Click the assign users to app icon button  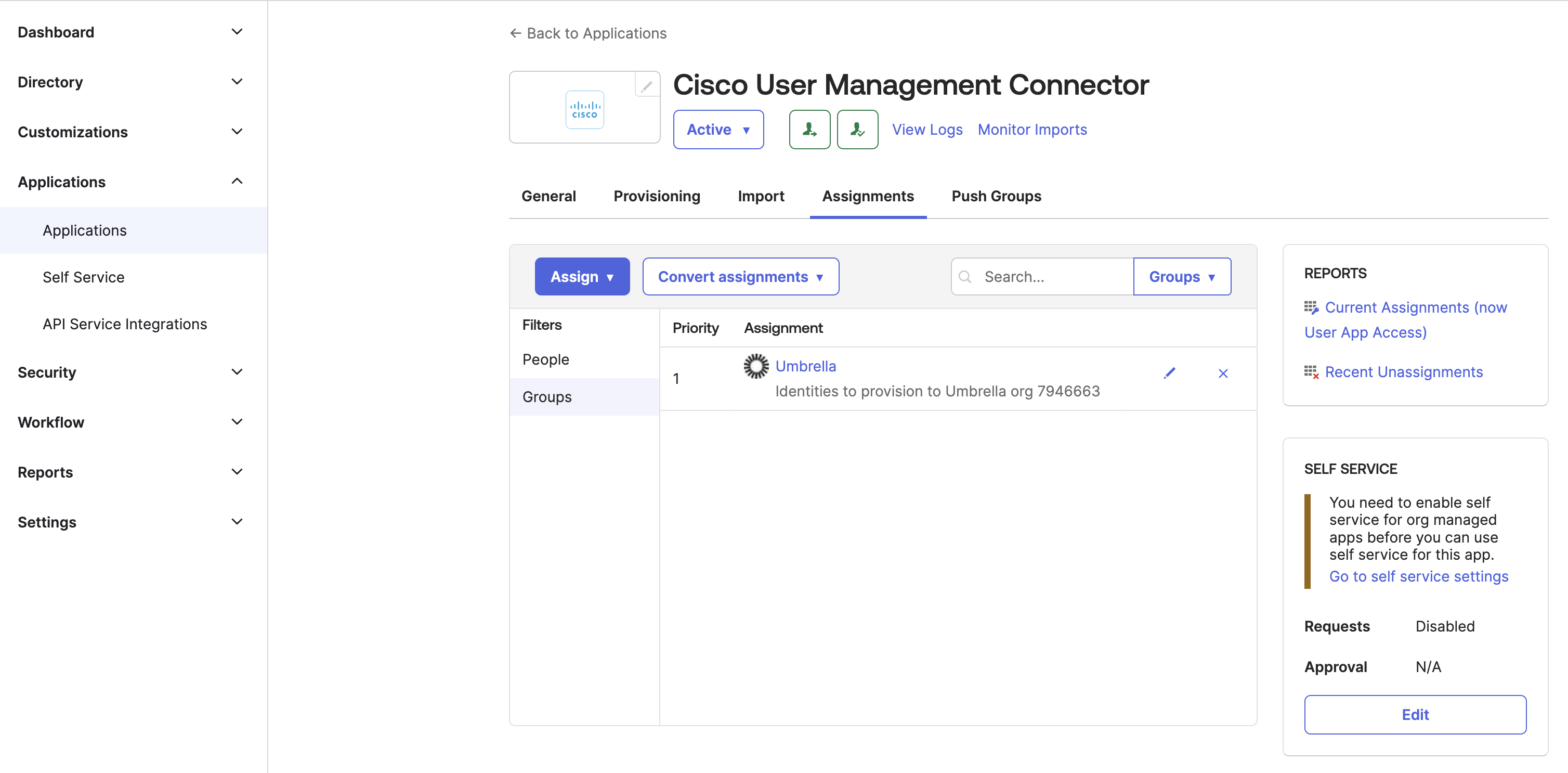coord(809,130)
